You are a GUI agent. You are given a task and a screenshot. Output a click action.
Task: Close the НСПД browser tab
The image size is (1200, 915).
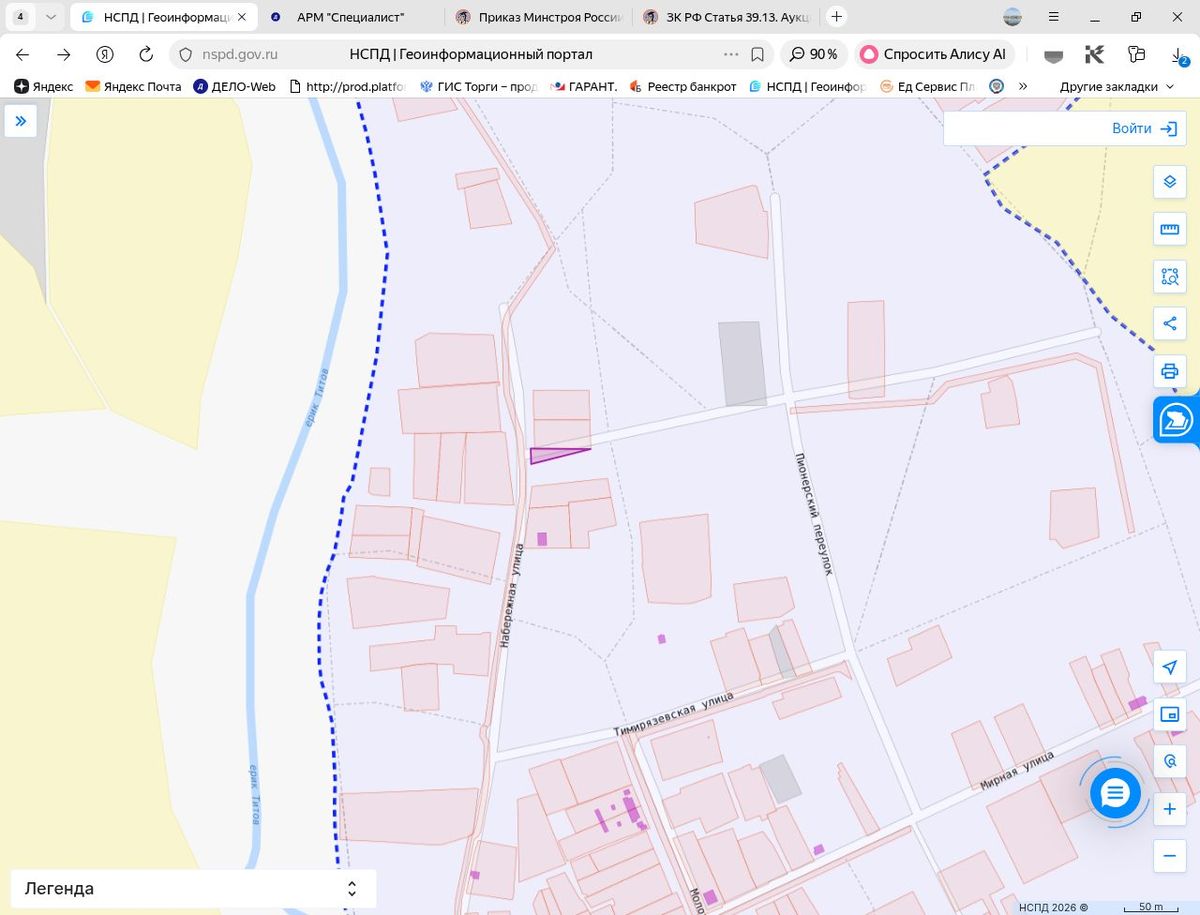click(x=241, y=17)
